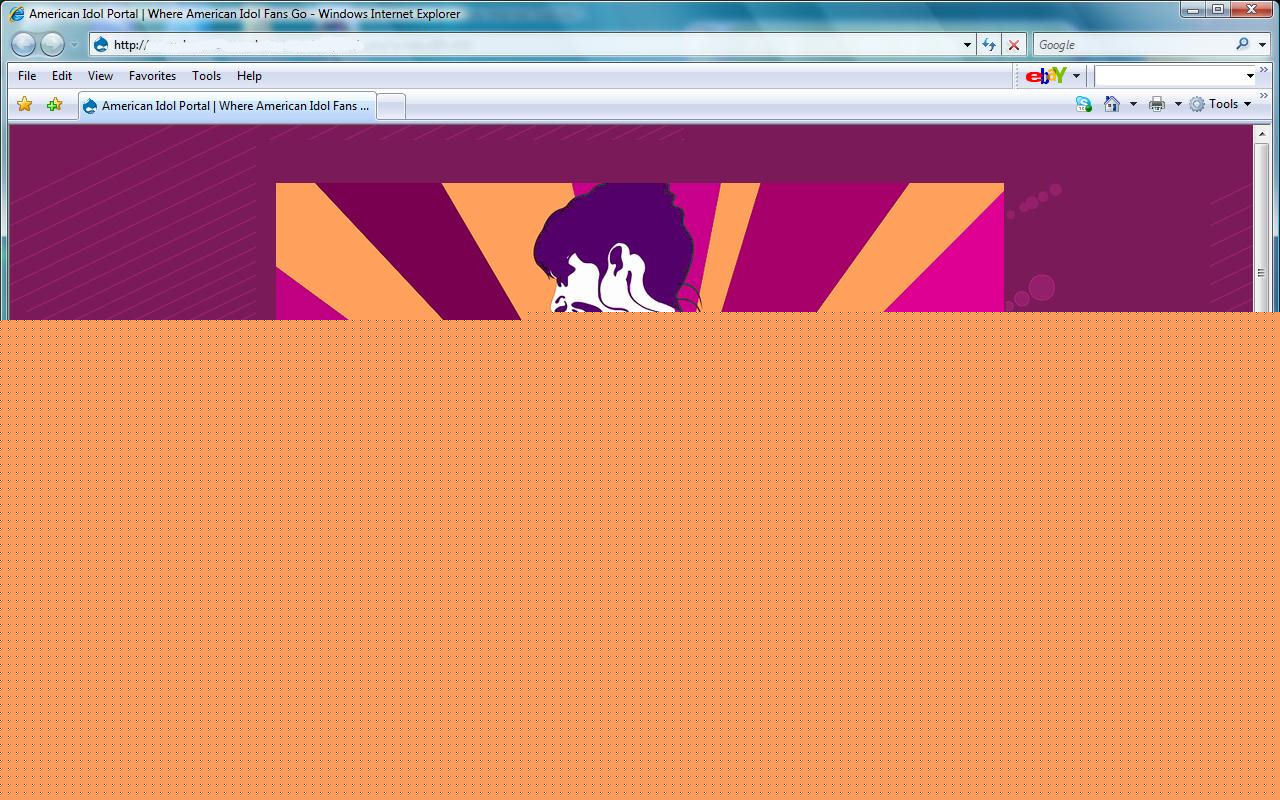Expand the Print options dropdown arrow
The image size is (1280, 800).
click(1178, 104)
